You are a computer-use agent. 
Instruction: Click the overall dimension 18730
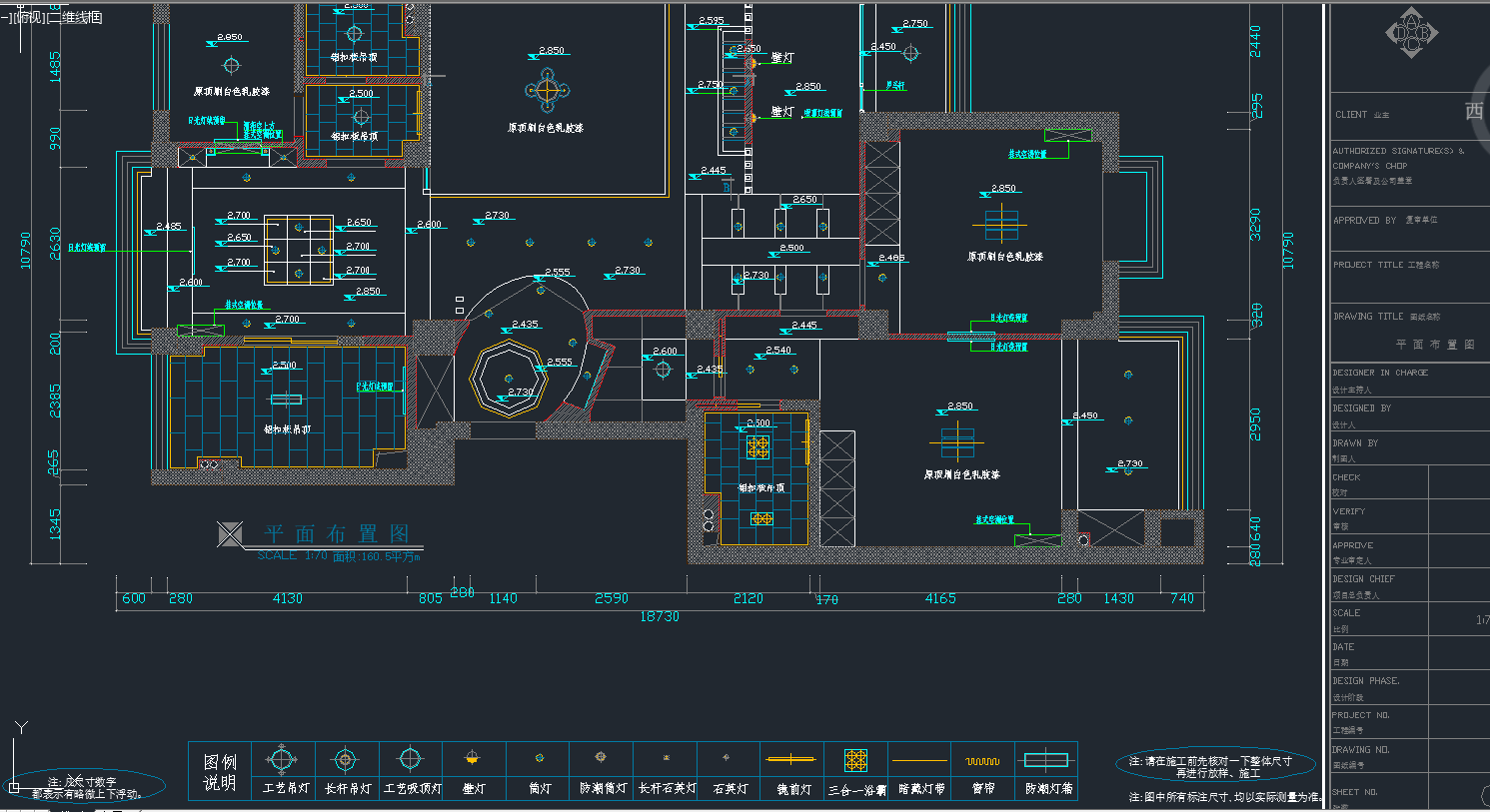coord(660,617)
